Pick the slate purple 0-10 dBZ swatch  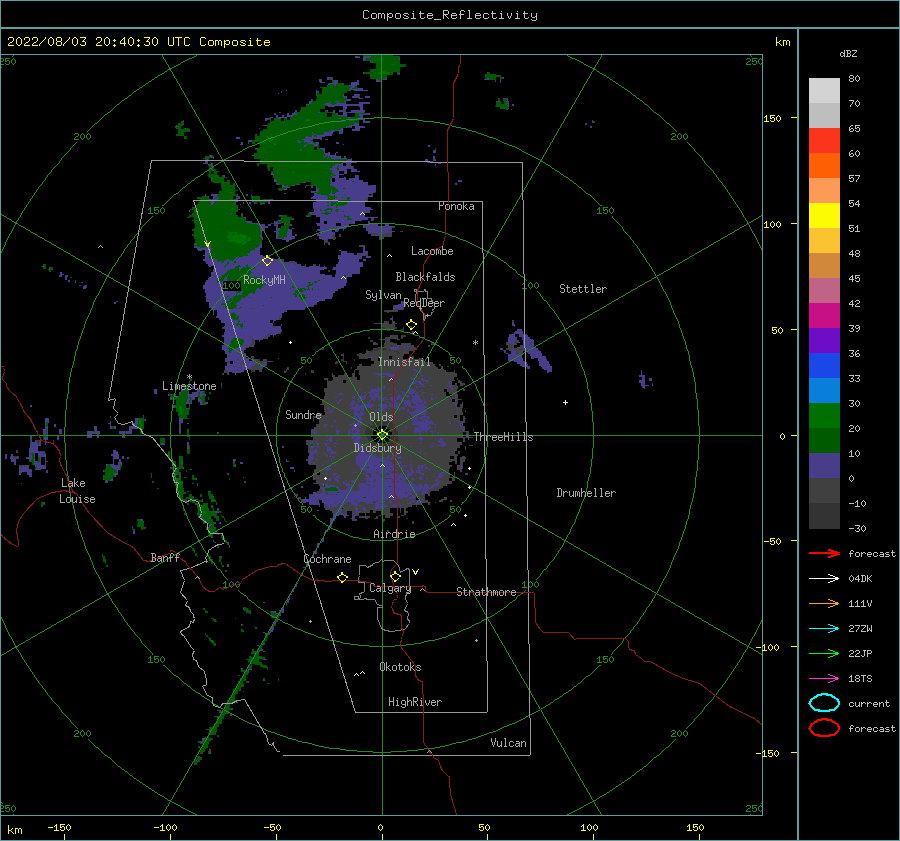(x=824, y=466)
